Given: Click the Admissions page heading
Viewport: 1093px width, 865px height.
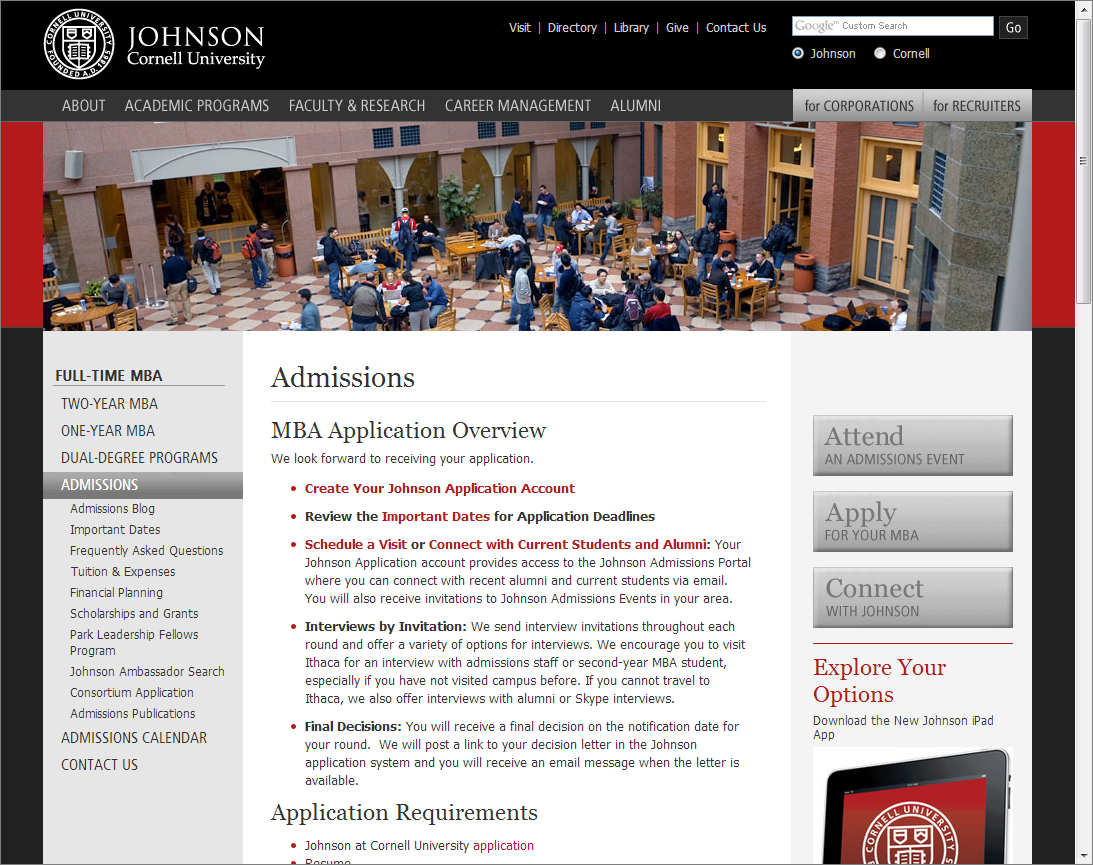Looking at the screenshot, I should coord(343,378).
